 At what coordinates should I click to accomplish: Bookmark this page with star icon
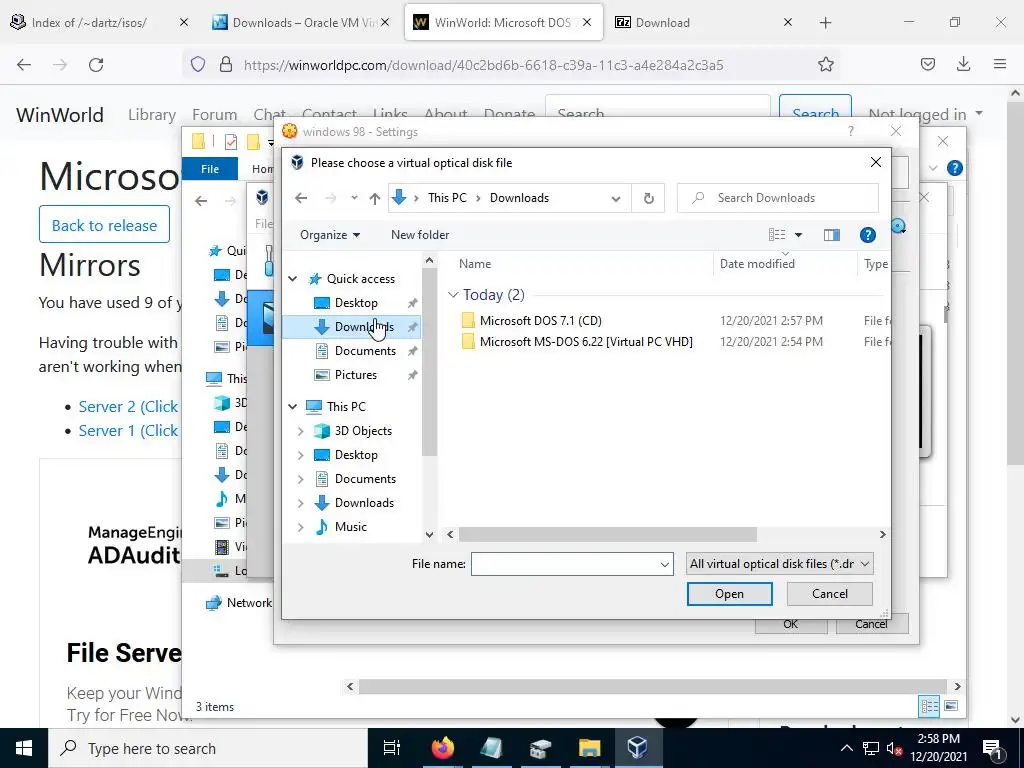click(825, 65)
